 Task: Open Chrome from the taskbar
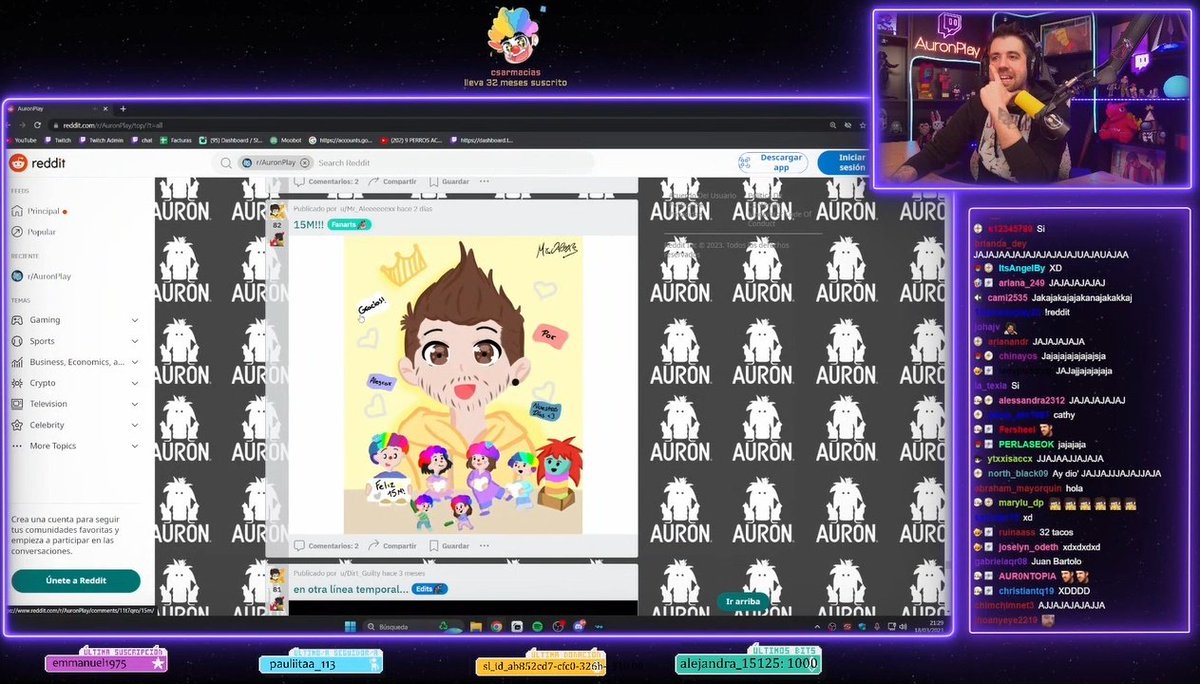(x=497, y=627)
